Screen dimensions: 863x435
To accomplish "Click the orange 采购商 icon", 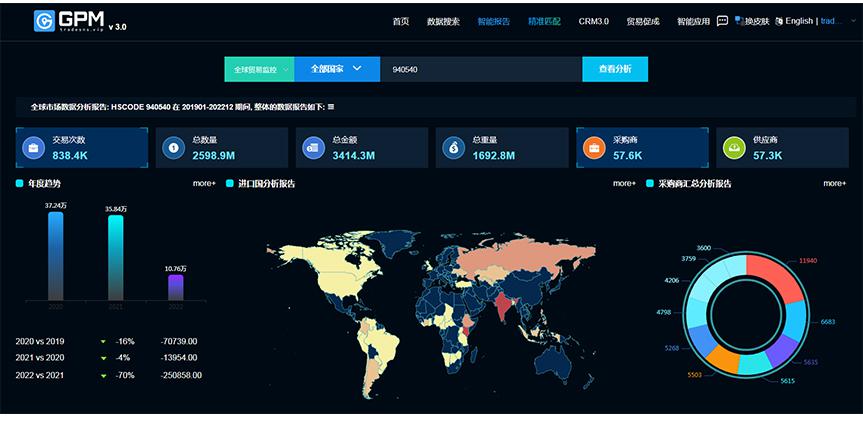I will (x=593, y=148).
